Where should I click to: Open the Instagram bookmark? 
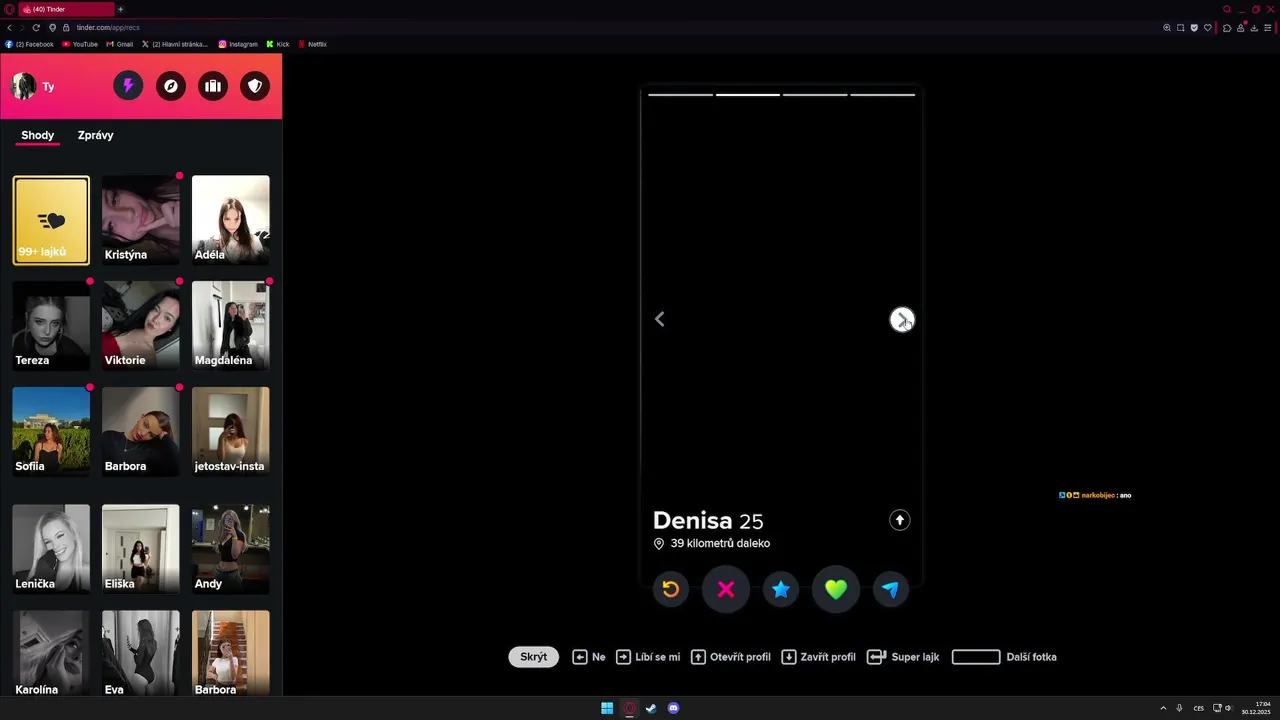[238, 44]
